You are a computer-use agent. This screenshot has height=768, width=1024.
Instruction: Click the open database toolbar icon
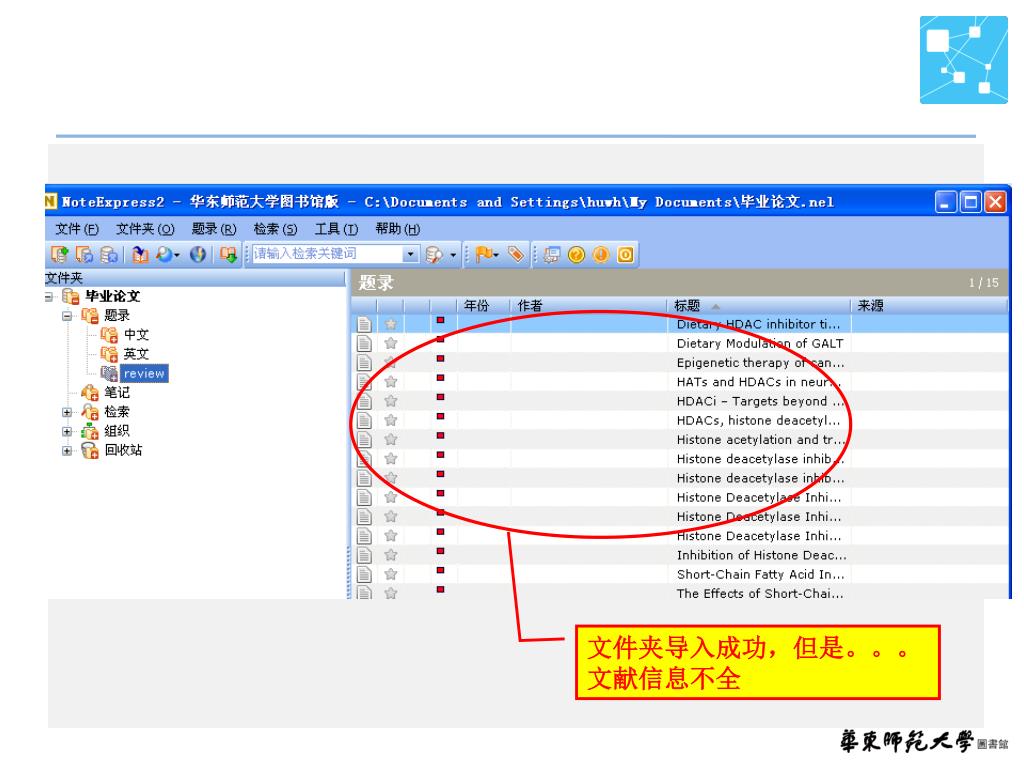click(84, 254)
